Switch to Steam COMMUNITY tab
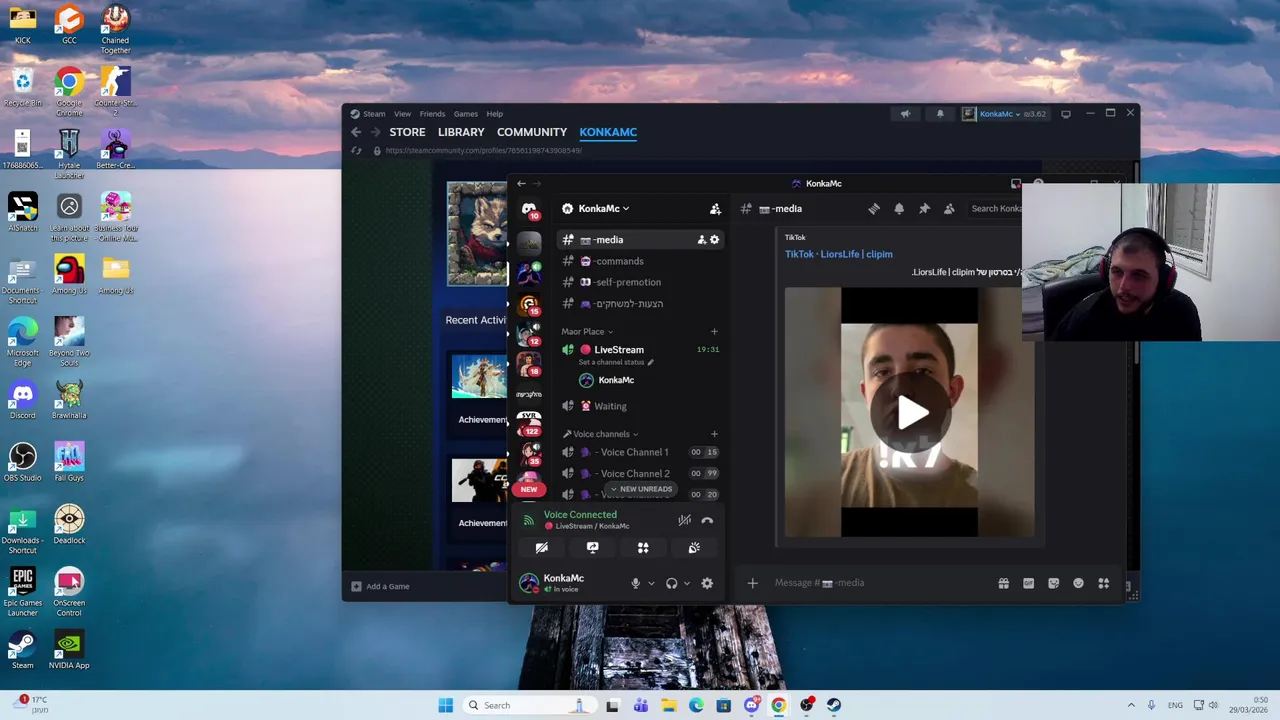The height and width of the screenshot is (720, 1280). pyautogui.click(x=532, y=132)
